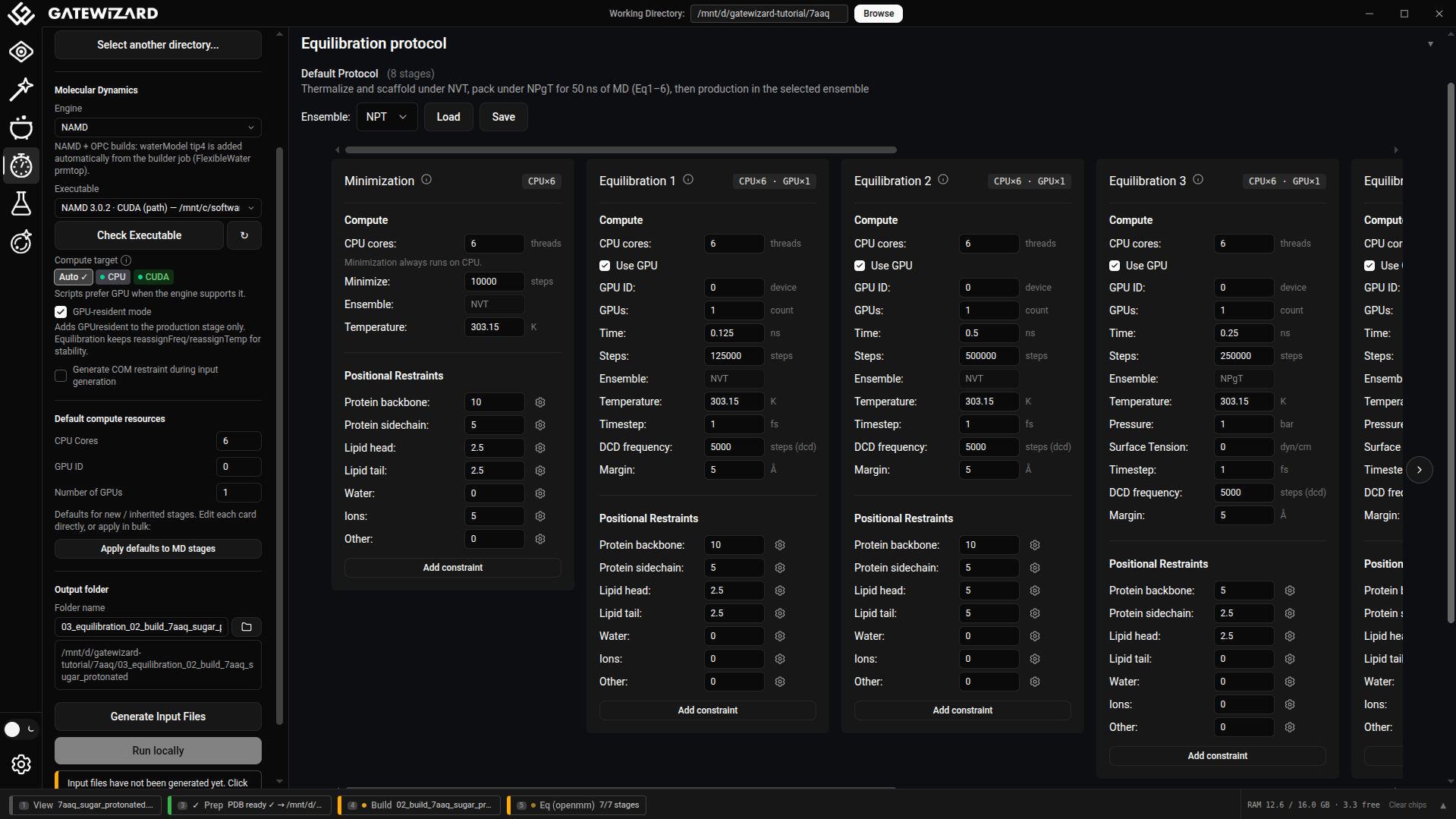The image size is (1456, 819).
Task: Open the Ensemble NPT dropdown
Action: point(387,117)
